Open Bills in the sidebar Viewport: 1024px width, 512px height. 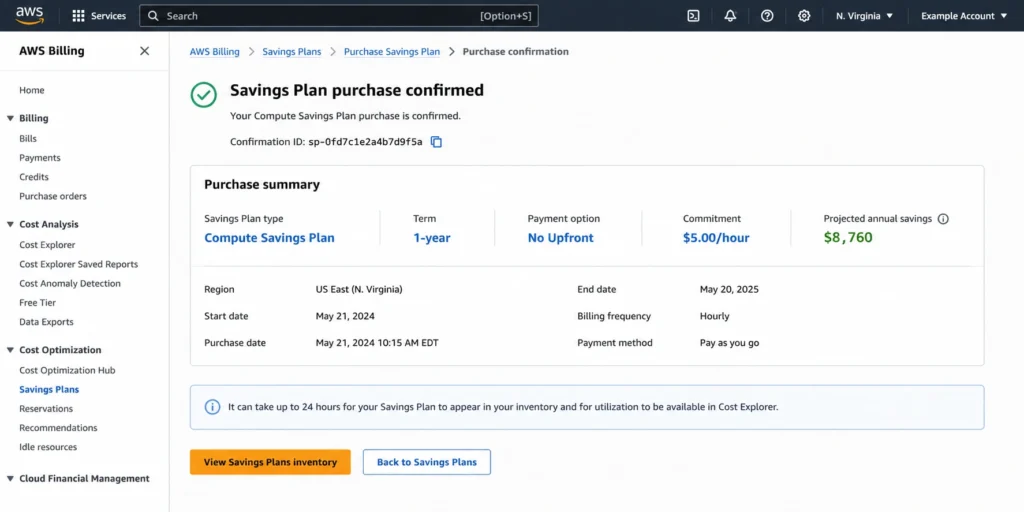click(28, 138)
